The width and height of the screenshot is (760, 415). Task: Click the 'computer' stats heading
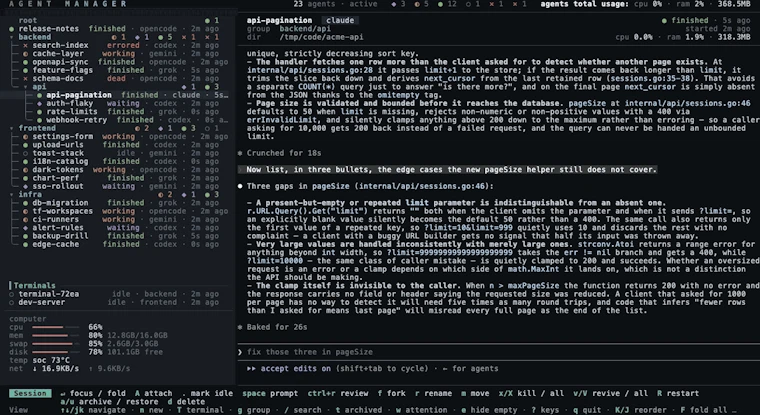28,319
